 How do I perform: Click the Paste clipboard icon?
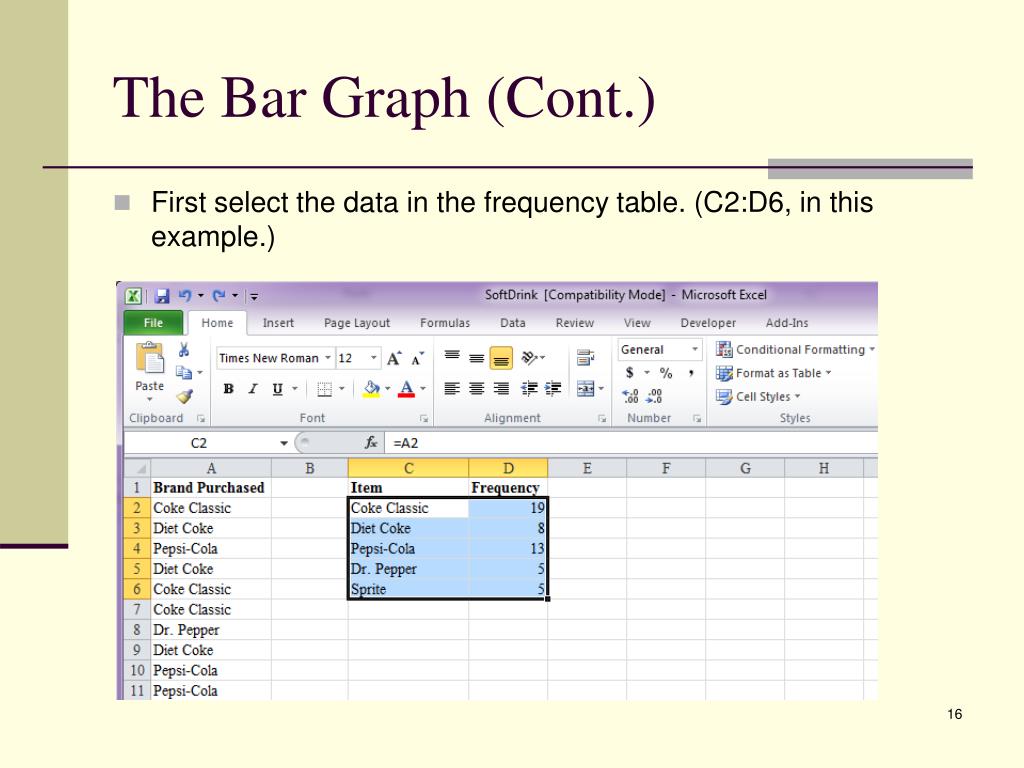pos(150,358)
